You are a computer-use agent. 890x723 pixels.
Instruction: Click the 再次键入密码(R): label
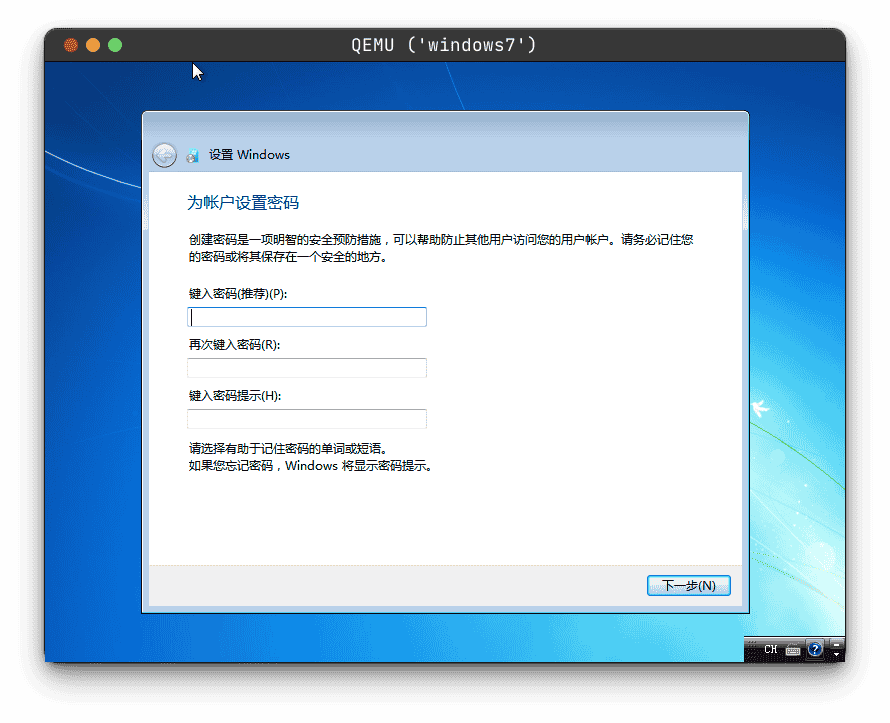click(234, 345)
